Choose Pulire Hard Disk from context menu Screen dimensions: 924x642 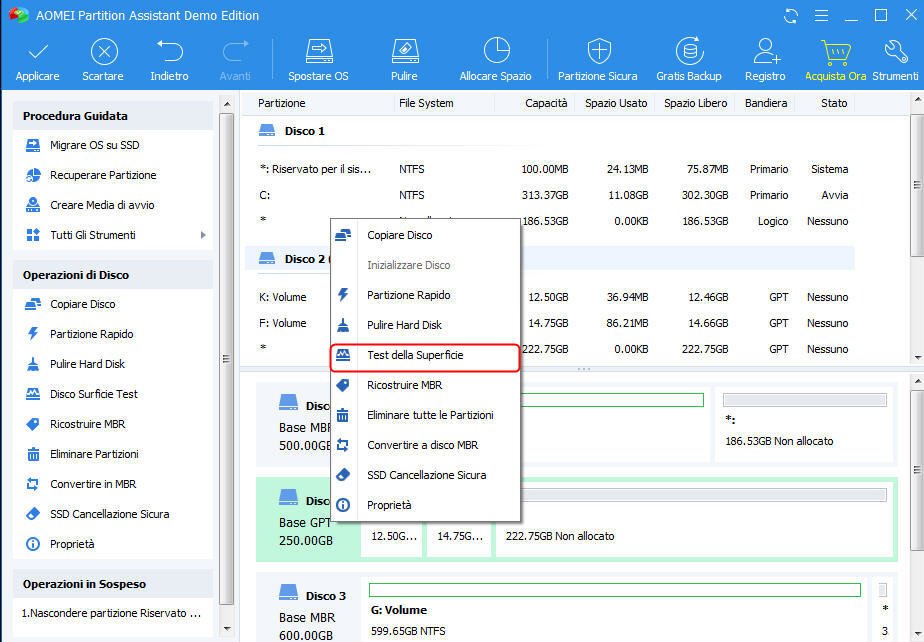point(425,325)
